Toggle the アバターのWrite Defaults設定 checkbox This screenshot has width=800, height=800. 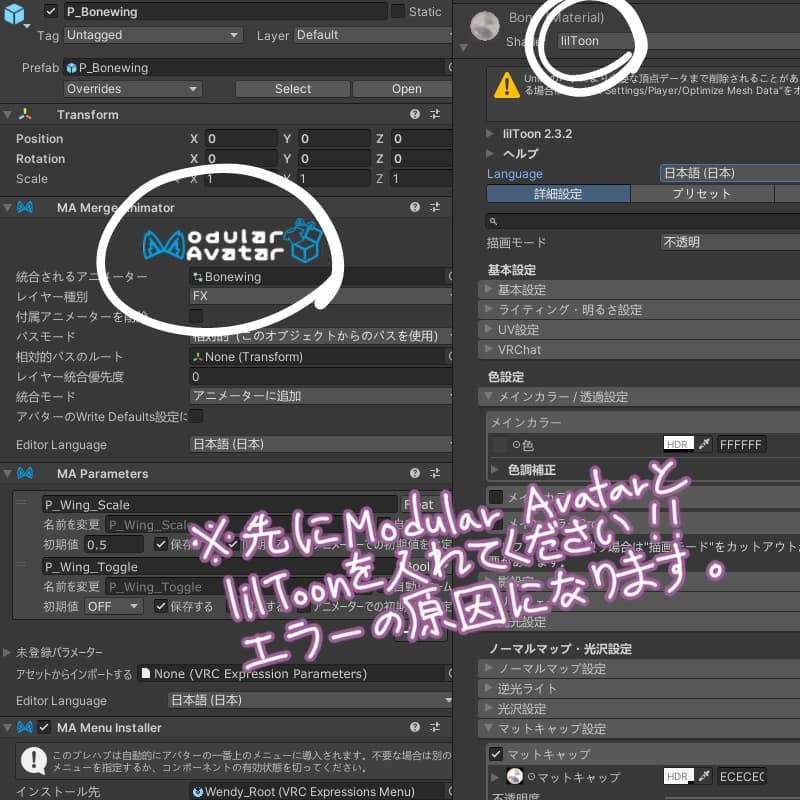point(196,416)
